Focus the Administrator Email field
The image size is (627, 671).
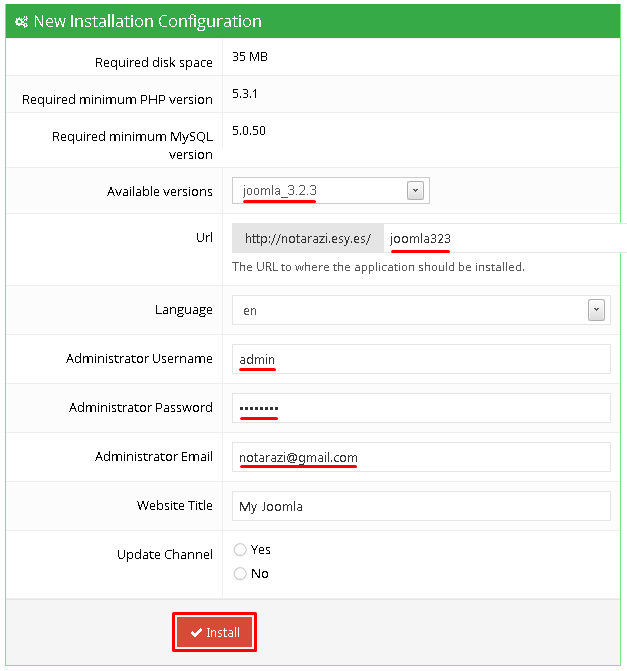coord(421,457)
